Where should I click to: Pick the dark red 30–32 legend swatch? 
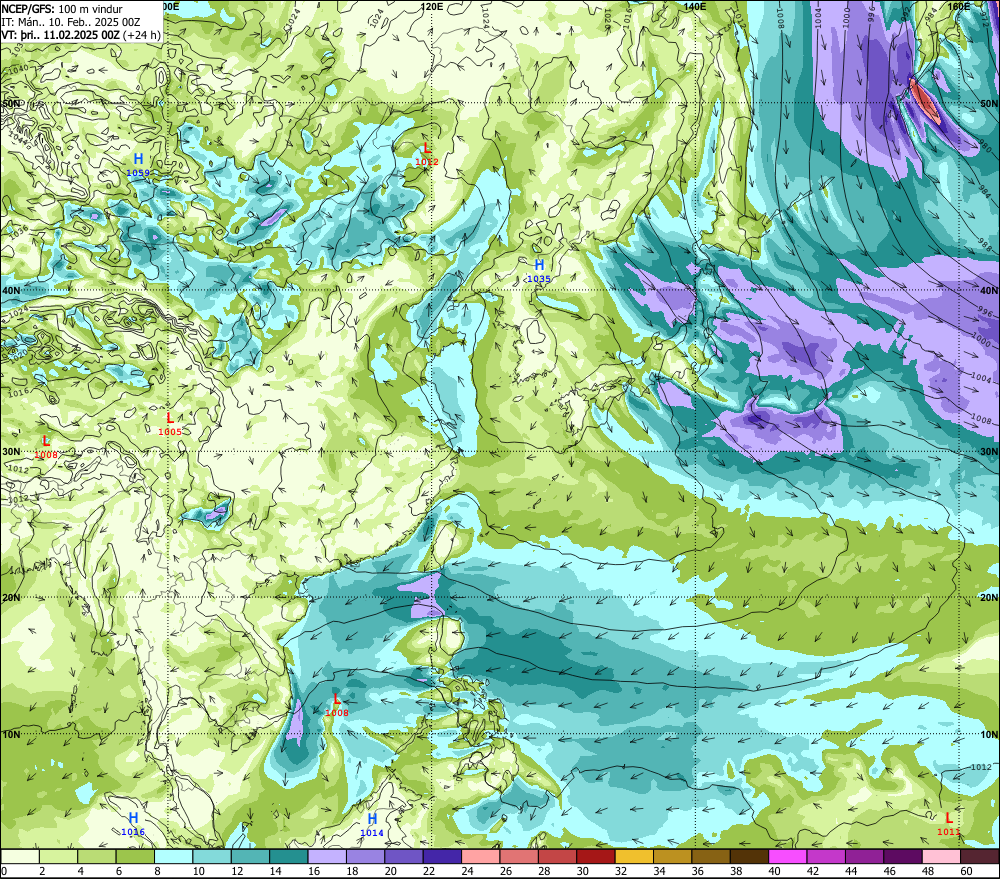[596, 856]
